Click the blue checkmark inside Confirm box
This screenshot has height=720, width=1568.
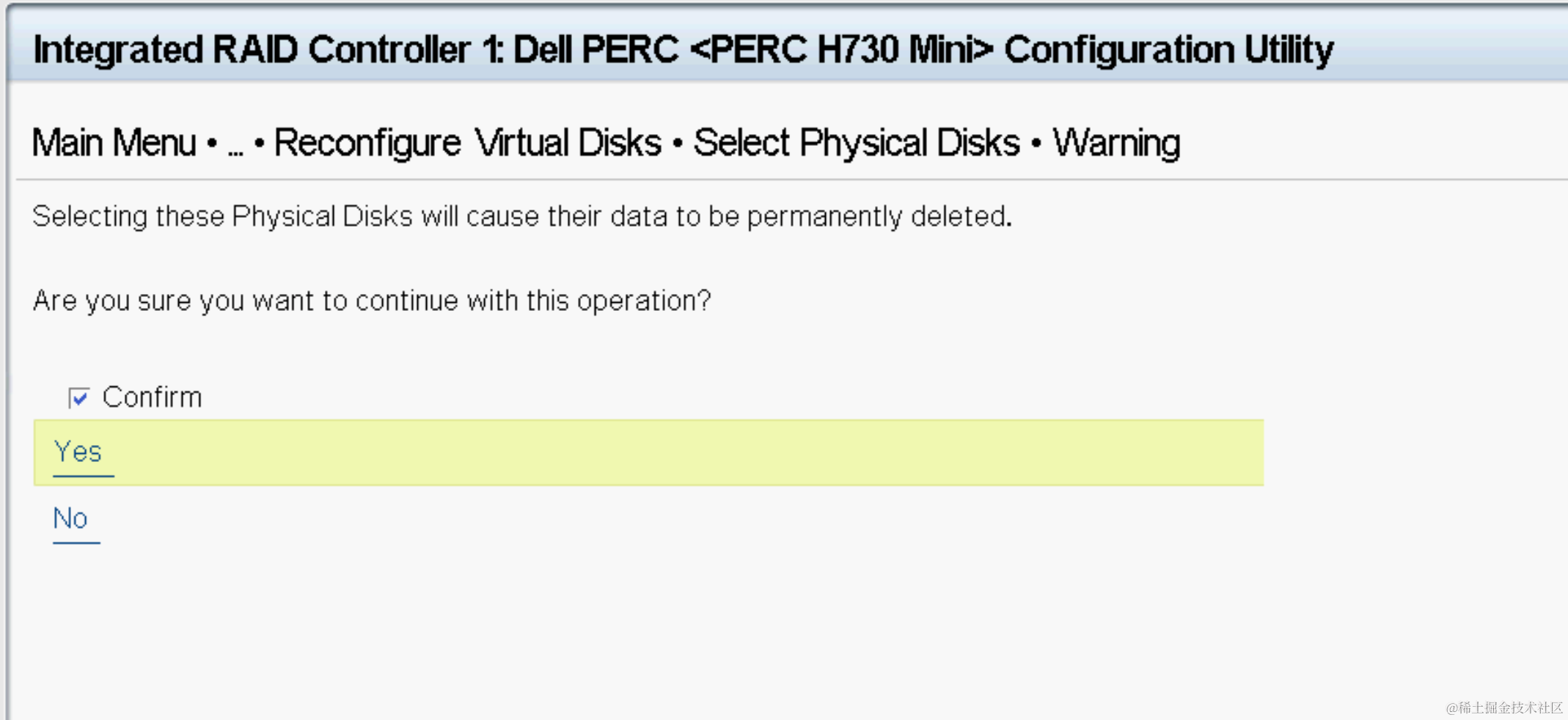click(80, 398)
